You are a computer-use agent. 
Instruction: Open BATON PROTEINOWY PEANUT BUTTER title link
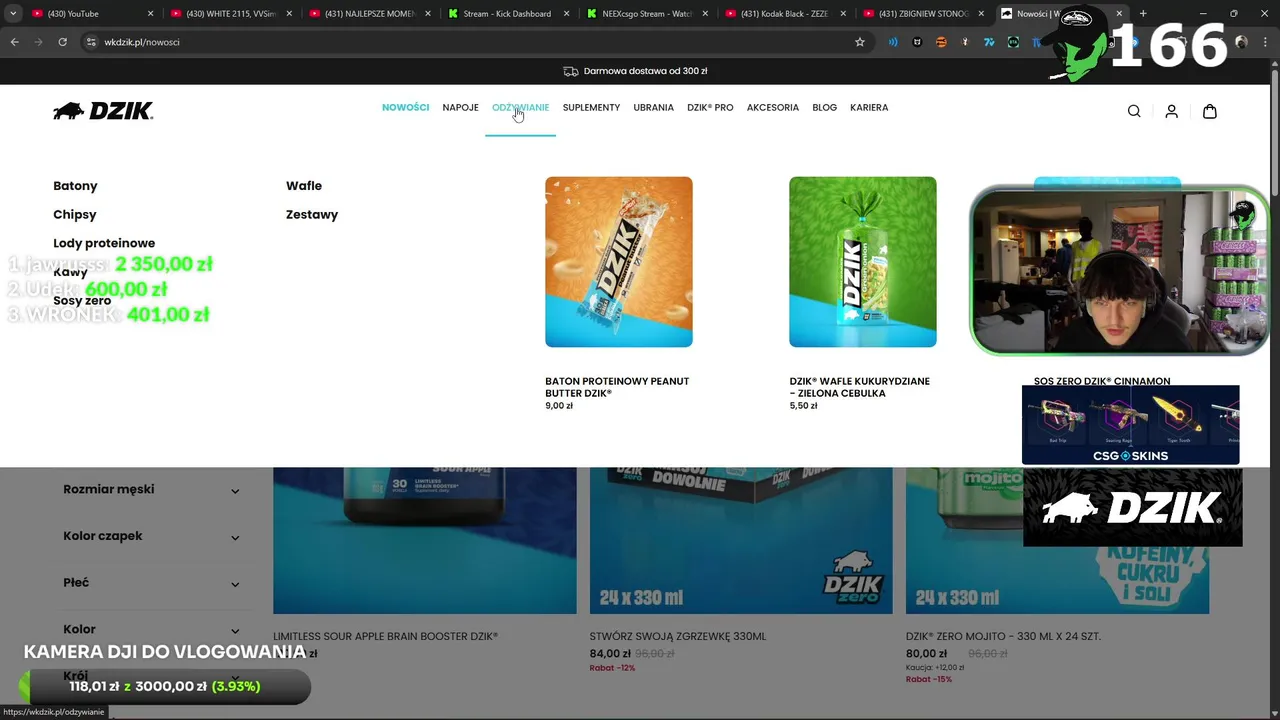tap(617, 387)
